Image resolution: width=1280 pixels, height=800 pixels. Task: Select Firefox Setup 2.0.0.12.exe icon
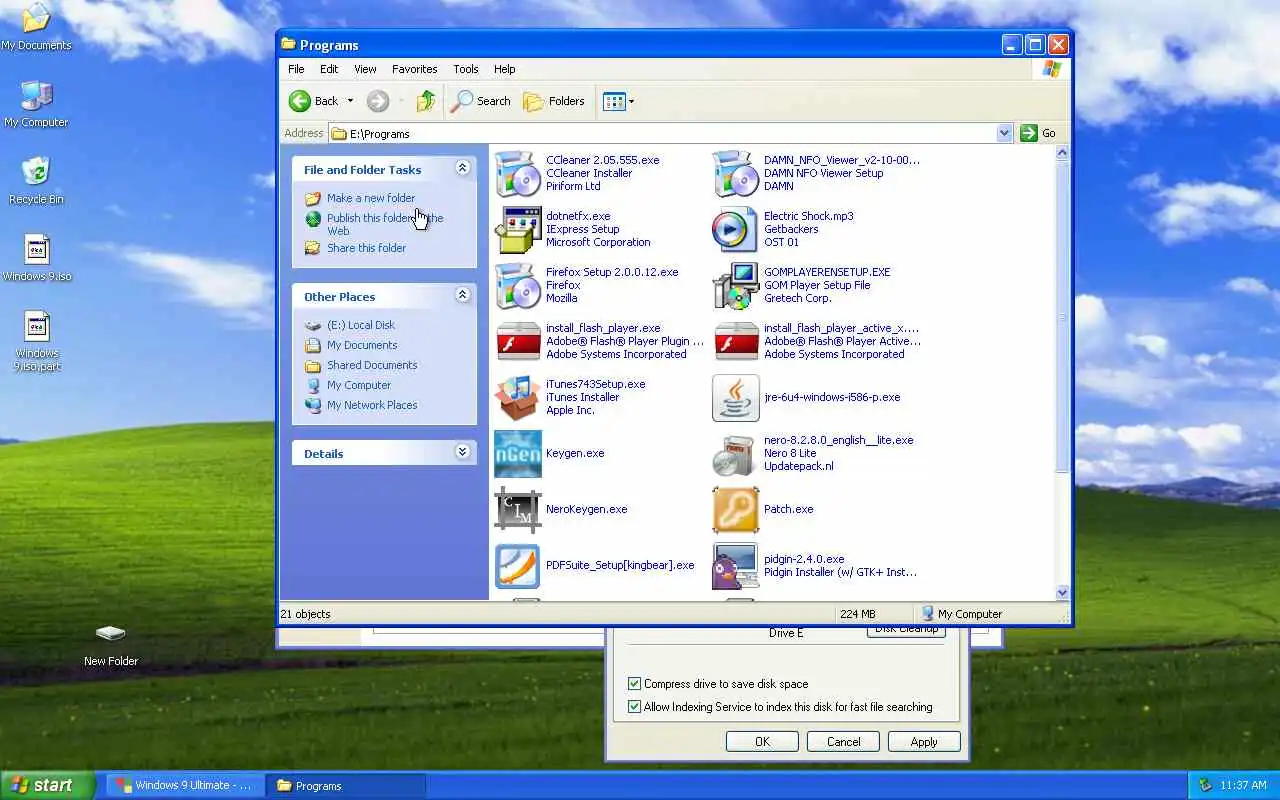tap(518, 285)
